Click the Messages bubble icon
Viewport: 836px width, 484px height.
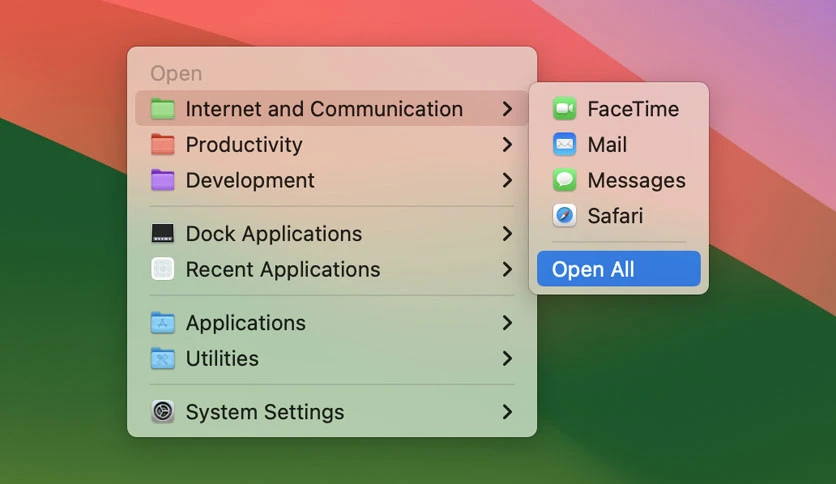click(565, 180)
